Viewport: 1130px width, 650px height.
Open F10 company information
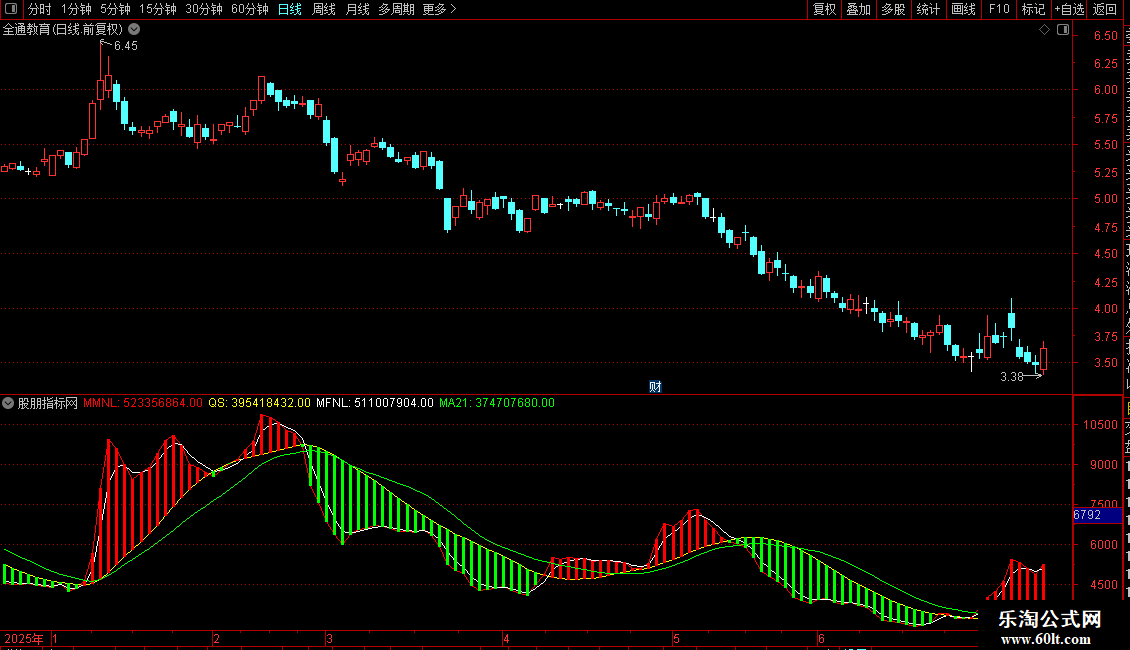pyautogui.click(x=999, y=9)
